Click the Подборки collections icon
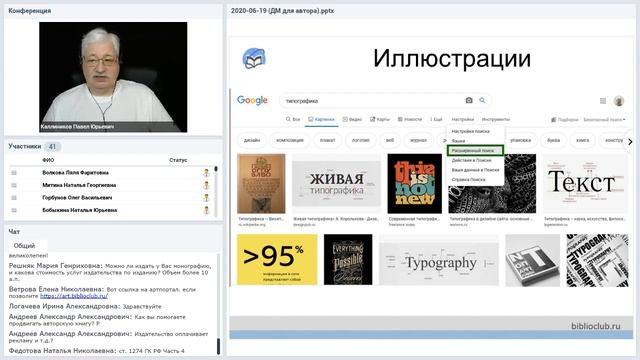The width and height of the screenshot is (640, 360). [553, 120]
